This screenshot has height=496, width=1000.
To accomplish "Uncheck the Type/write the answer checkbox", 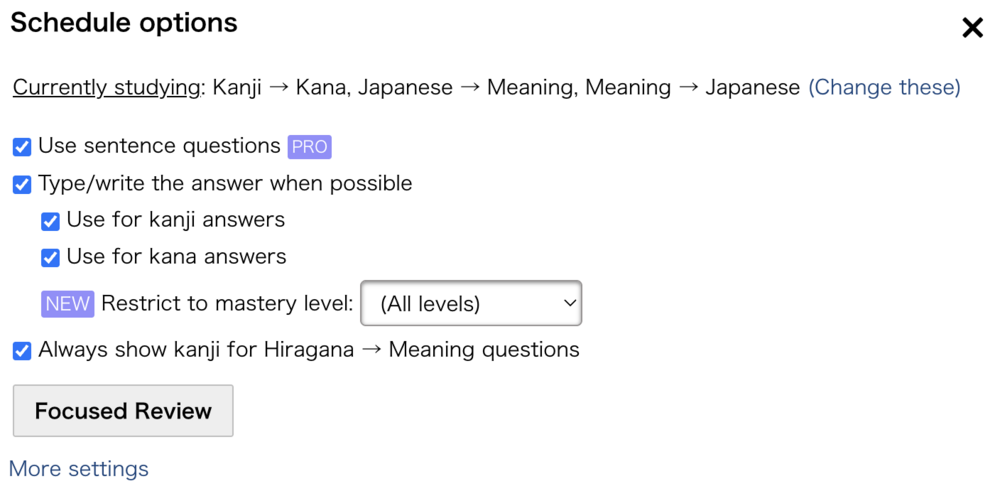I will 22,185.
